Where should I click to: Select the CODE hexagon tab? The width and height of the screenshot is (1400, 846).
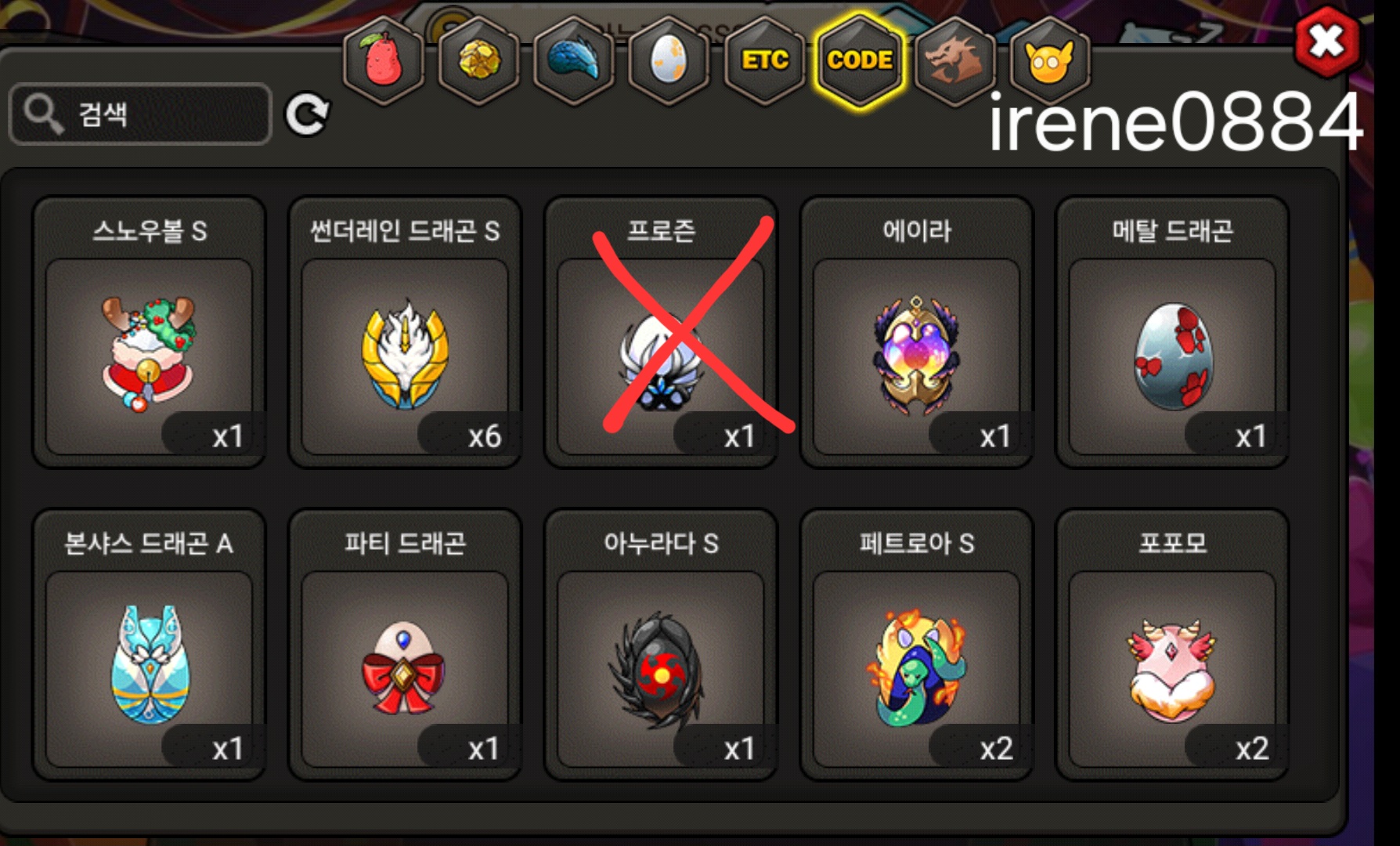pos(860,60)
